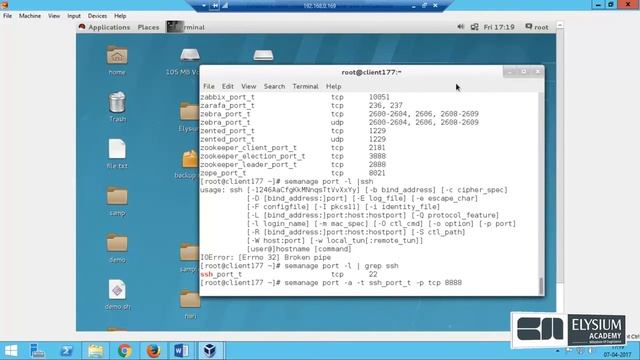Open the clock showing Fri 17:19

coord(499,27)
